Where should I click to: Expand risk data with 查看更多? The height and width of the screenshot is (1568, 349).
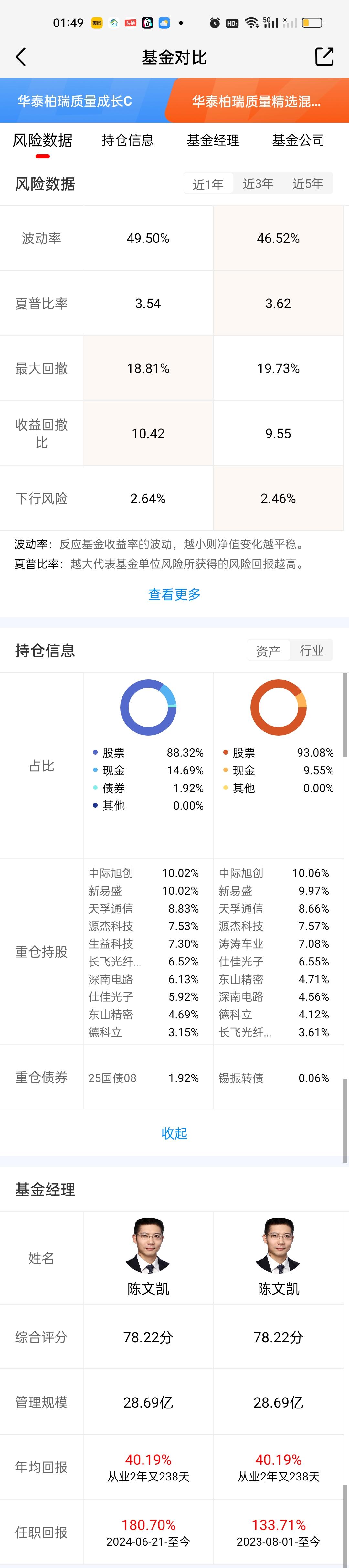click(x=174, y=594)
